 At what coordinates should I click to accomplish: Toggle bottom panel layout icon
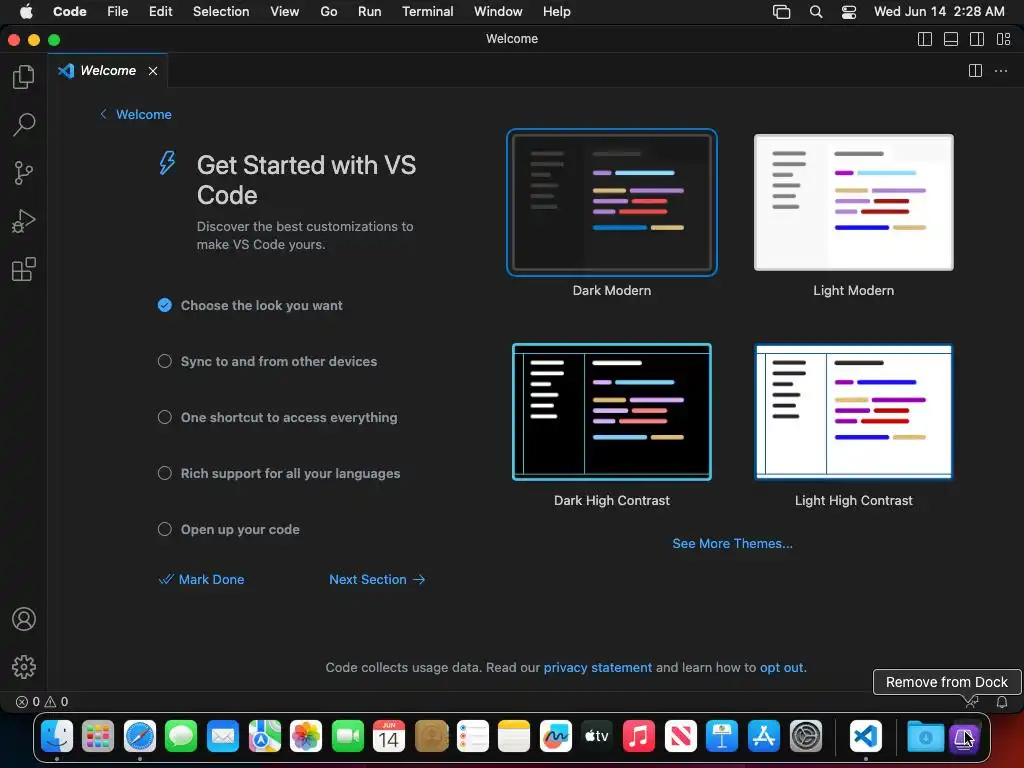point(951,39)
